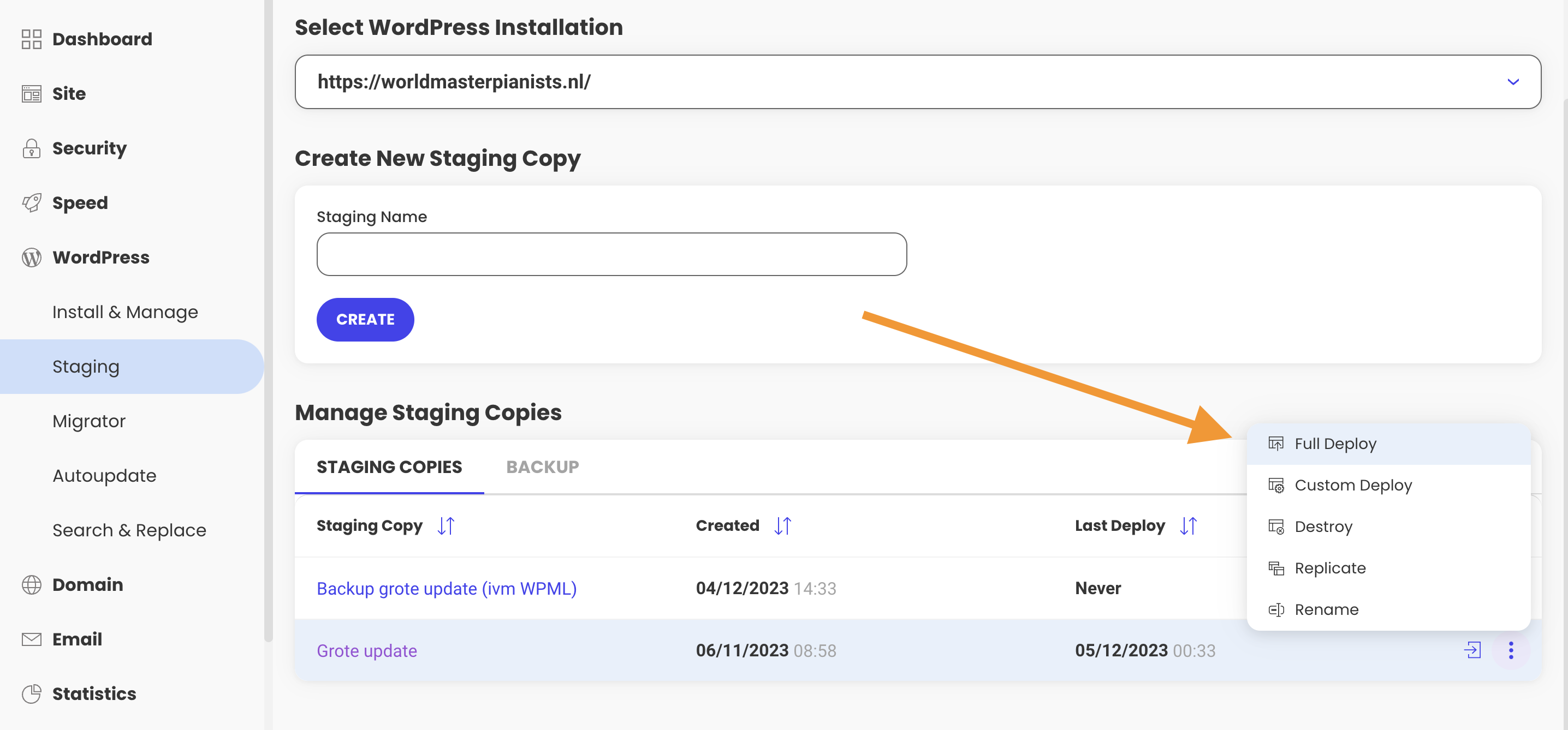
Task: Choose Custom Deploy from the menu
Action: click(x=1388, y=486)
